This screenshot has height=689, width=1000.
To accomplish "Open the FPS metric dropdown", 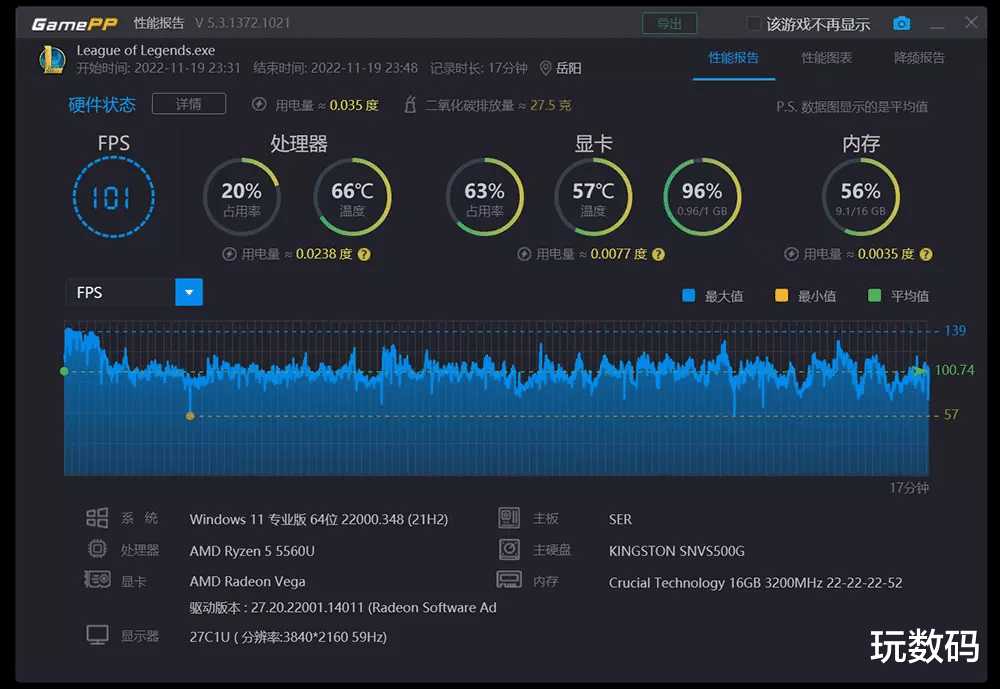I will click(189, 292).
